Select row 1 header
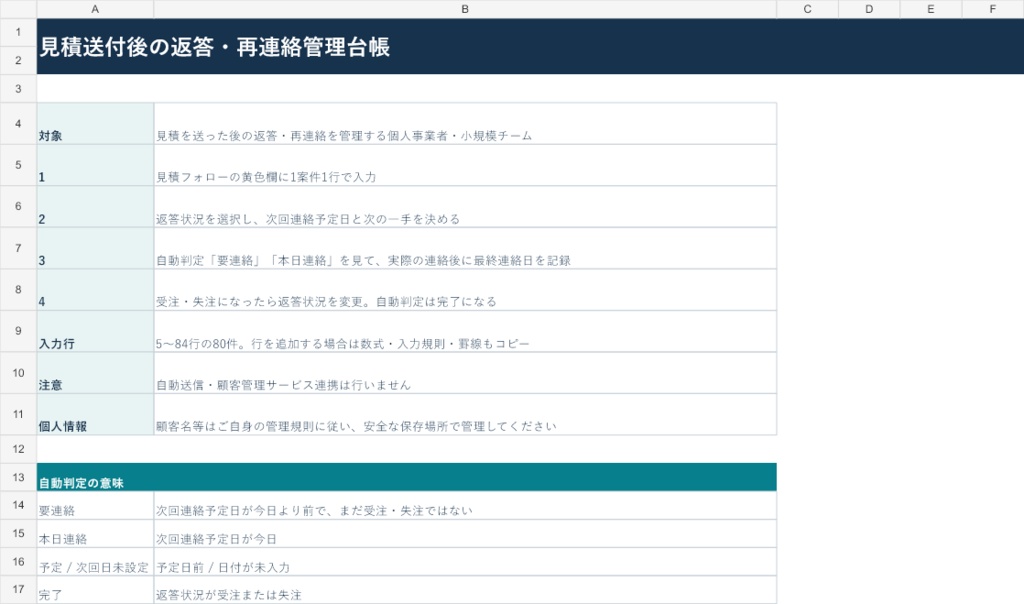This screenshot has width=1024, height=604. pos(18,32)
